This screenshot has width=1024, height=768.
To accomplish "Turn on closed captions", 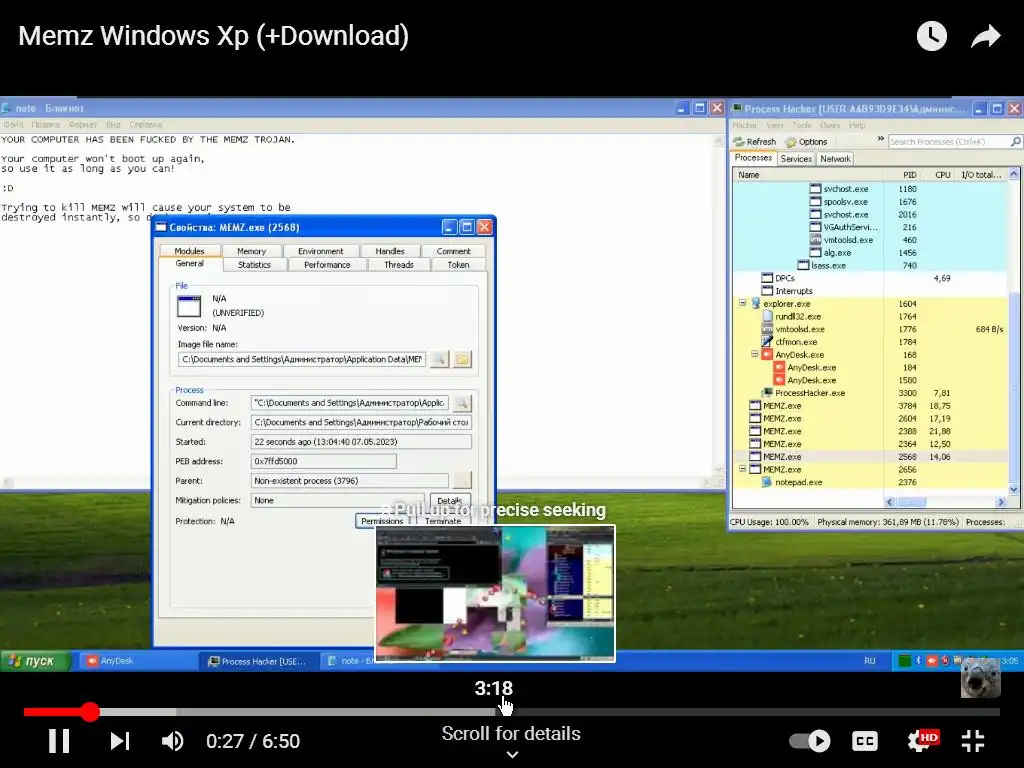I will [865, 741].
